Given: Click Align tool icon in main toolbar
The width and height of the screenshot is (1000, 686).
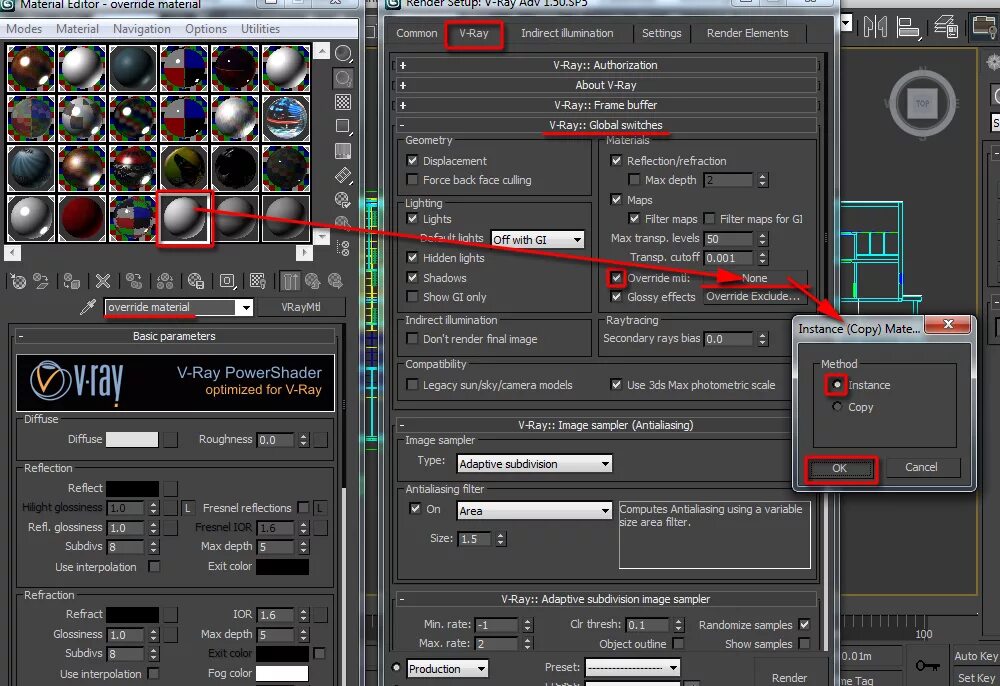Looking at the screenshot, I should [908, 27].
